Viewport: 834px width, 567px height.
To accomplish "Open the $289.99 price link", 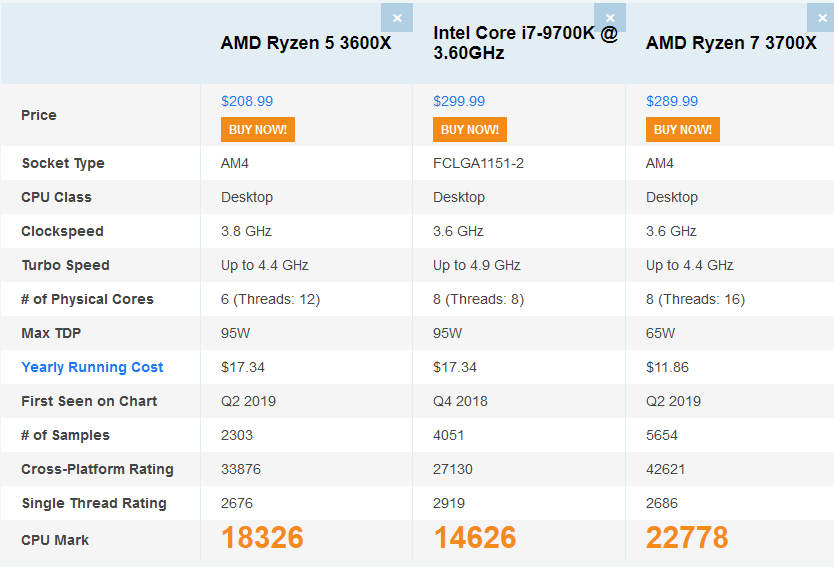I will pos(672,101).
